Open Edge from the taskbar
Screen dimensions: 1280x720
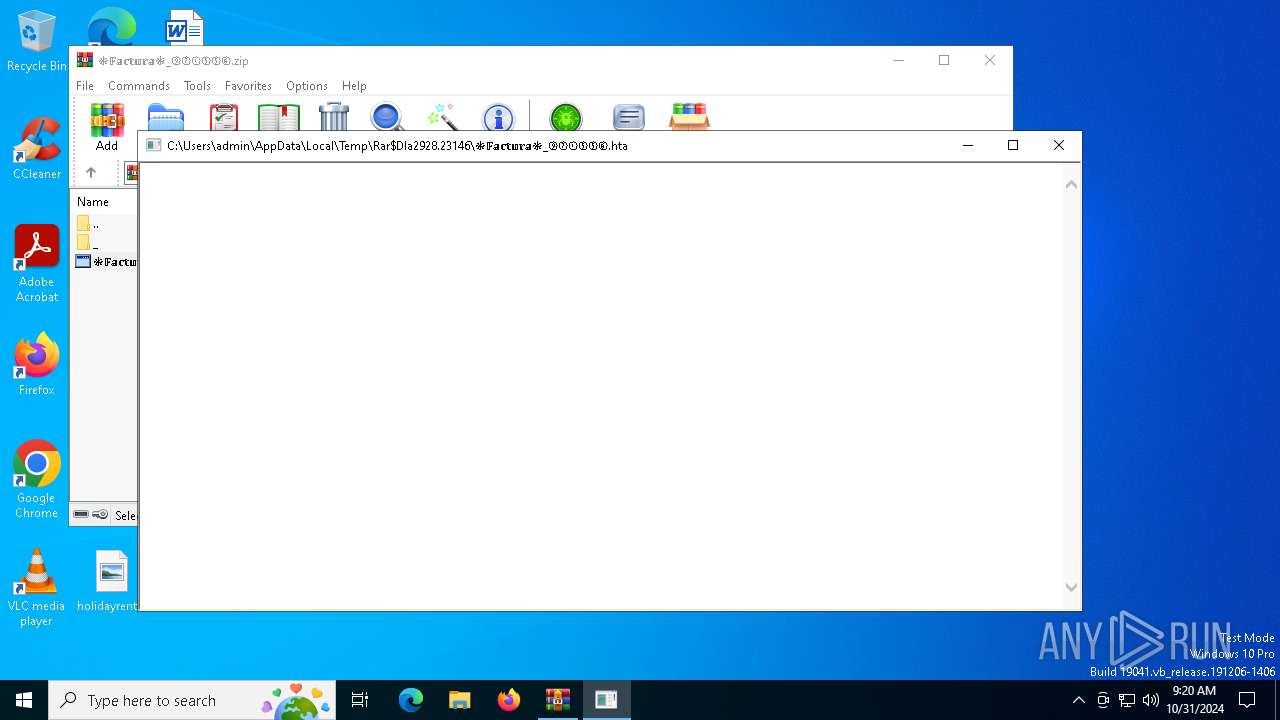[411, 700]
